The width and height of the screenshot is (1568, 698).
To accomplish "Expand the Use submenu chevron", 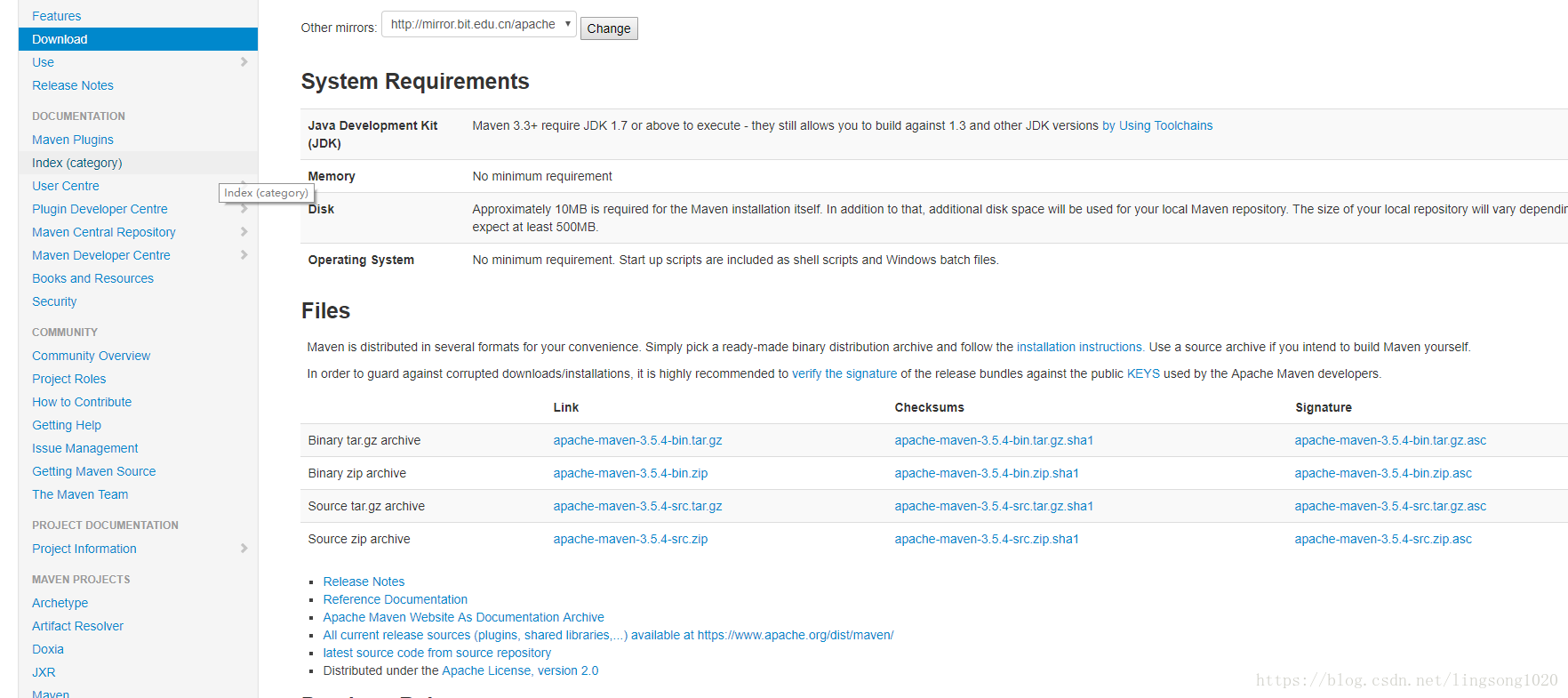I will (244, 61).
